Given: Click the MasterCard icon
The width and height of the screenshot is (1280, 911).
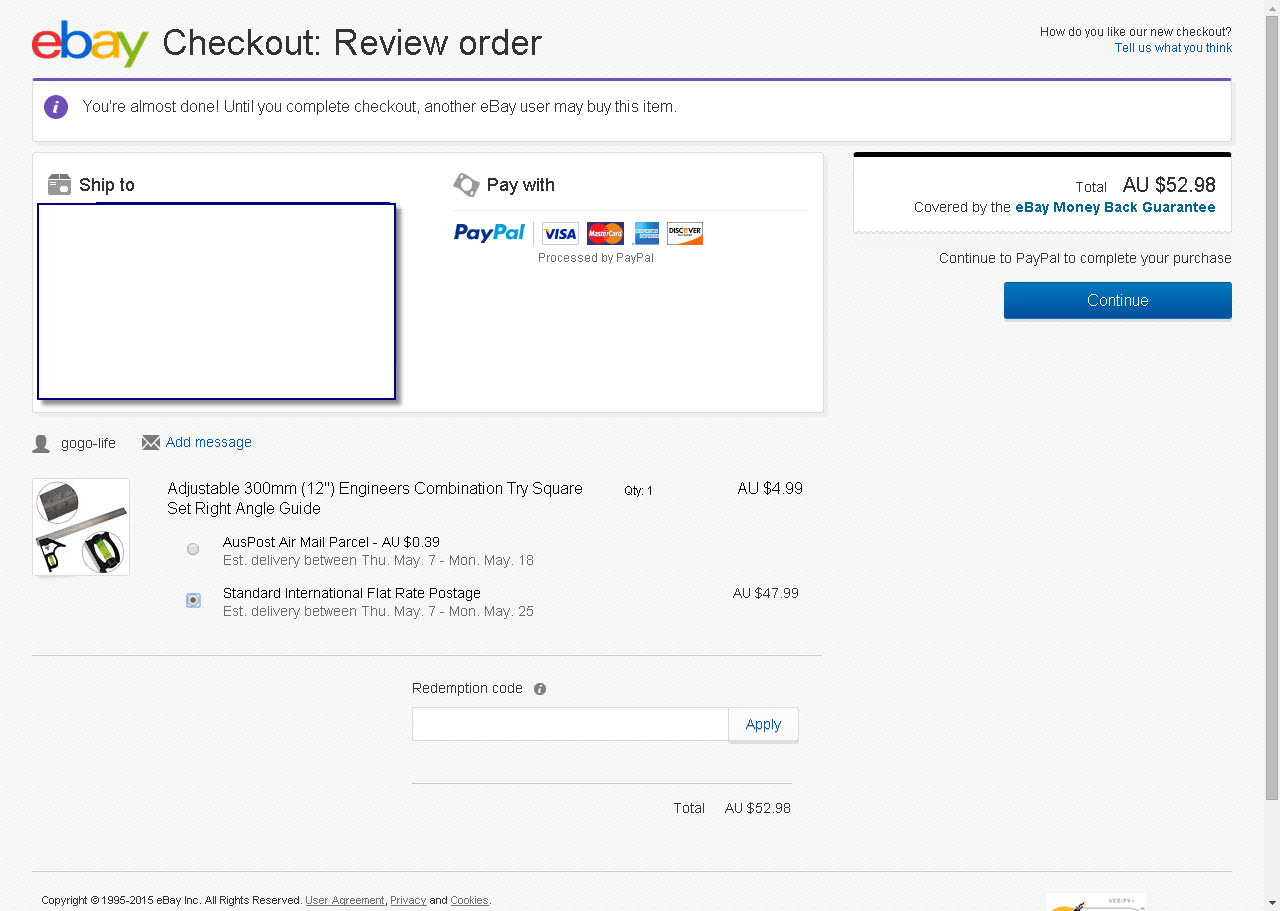Looking at the screenshot, I should (x=605, y=234).
